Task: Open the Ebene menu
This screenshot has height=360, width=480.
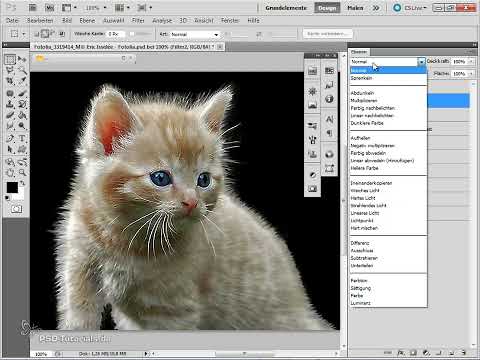Action: click(x=87, y=21)
